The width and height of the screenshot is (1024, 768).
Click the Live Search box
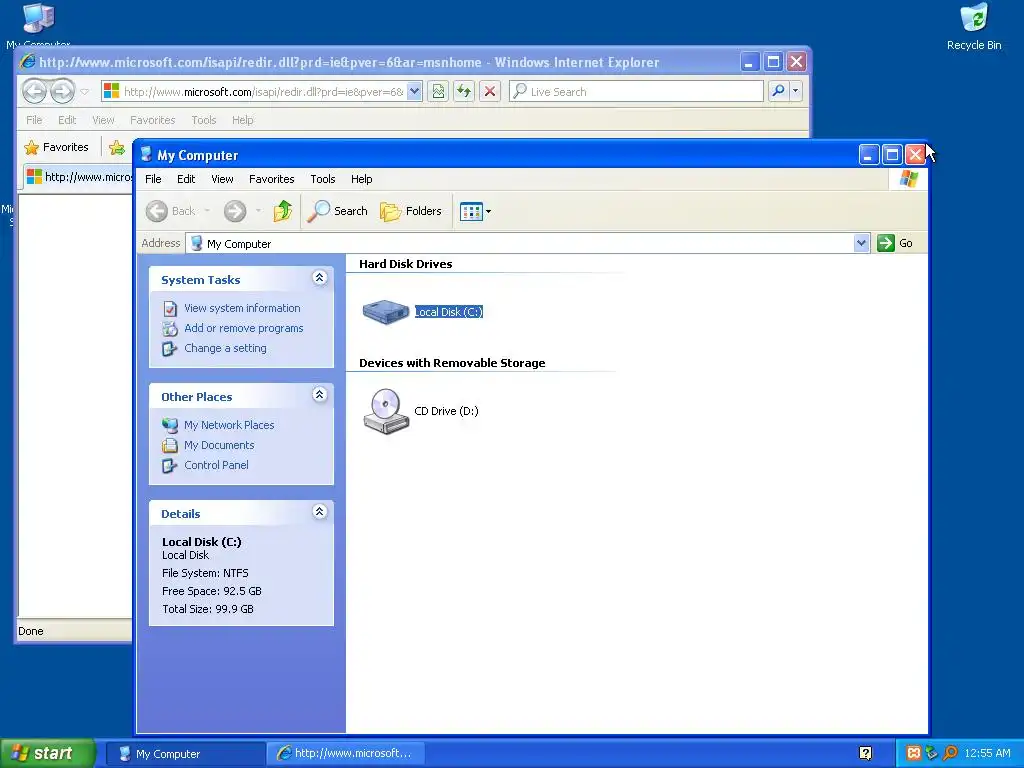(636, 91)
